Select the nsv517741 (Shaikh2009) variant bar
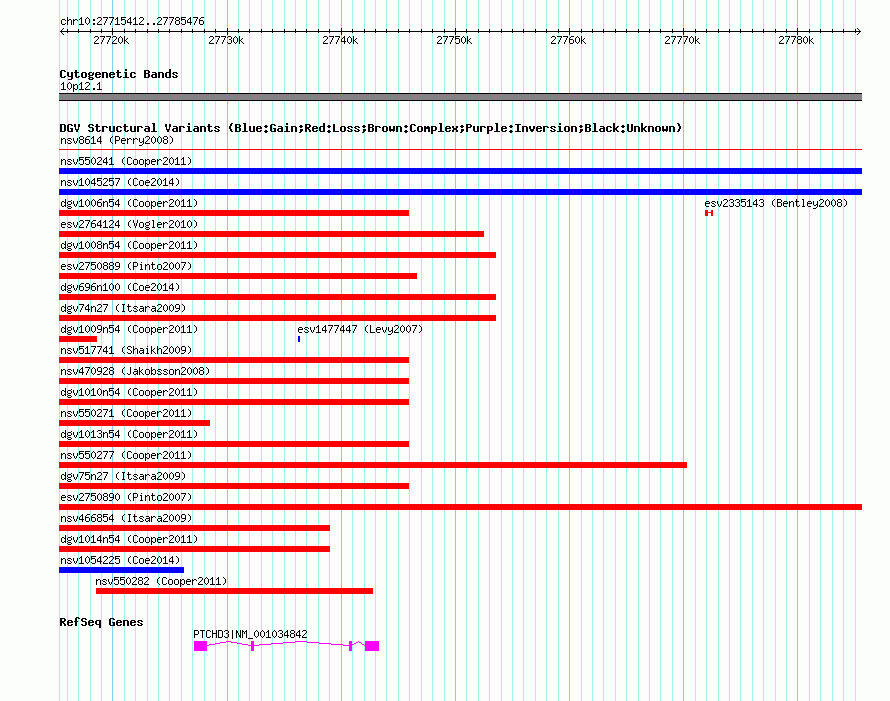This screenshot has height=701, width=890. [x=234, y=360]
